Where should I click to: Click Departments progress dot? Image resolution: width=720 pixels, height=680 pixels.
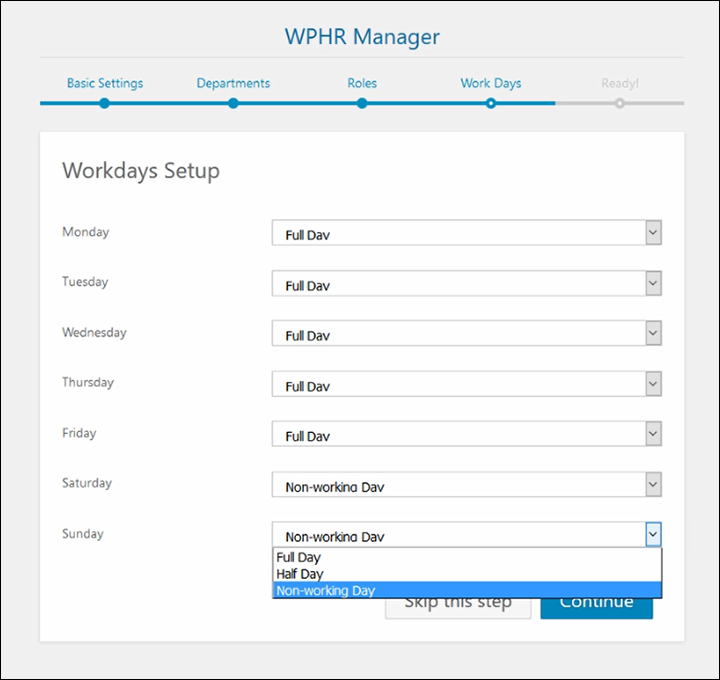(x=233, y=103)
